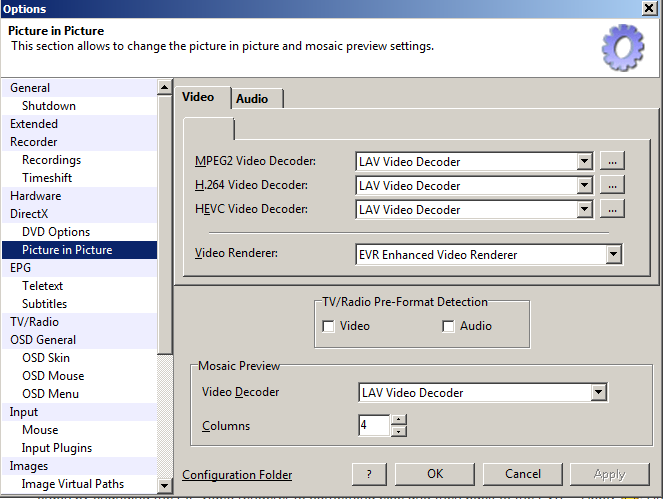Decrease Columns value with down arrow
The image size is (663, 499).
[x=399, y=431]
